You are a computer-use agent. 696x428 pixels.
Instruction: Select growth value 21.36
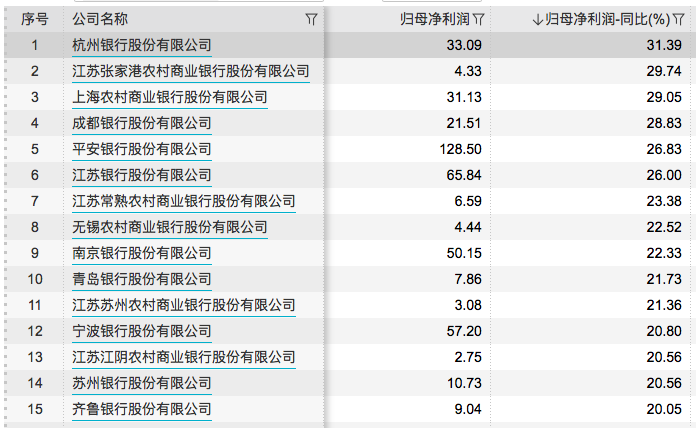tap(664, 305)
